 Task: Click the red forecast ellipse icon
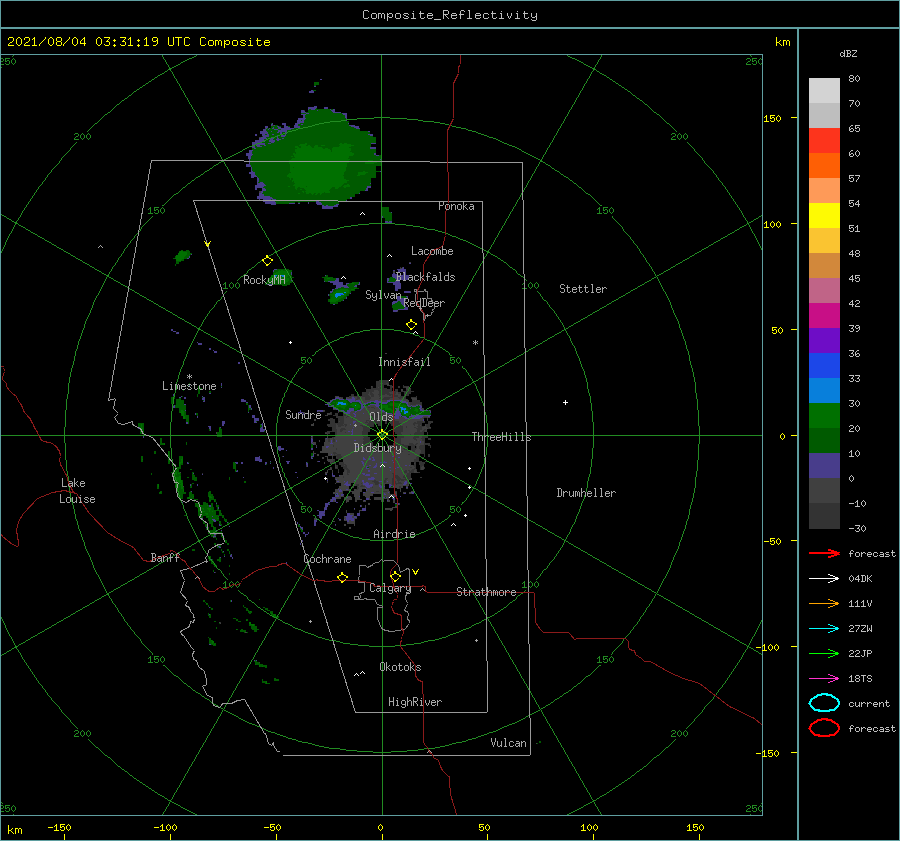pyautogui.click(x=824, y=728)
